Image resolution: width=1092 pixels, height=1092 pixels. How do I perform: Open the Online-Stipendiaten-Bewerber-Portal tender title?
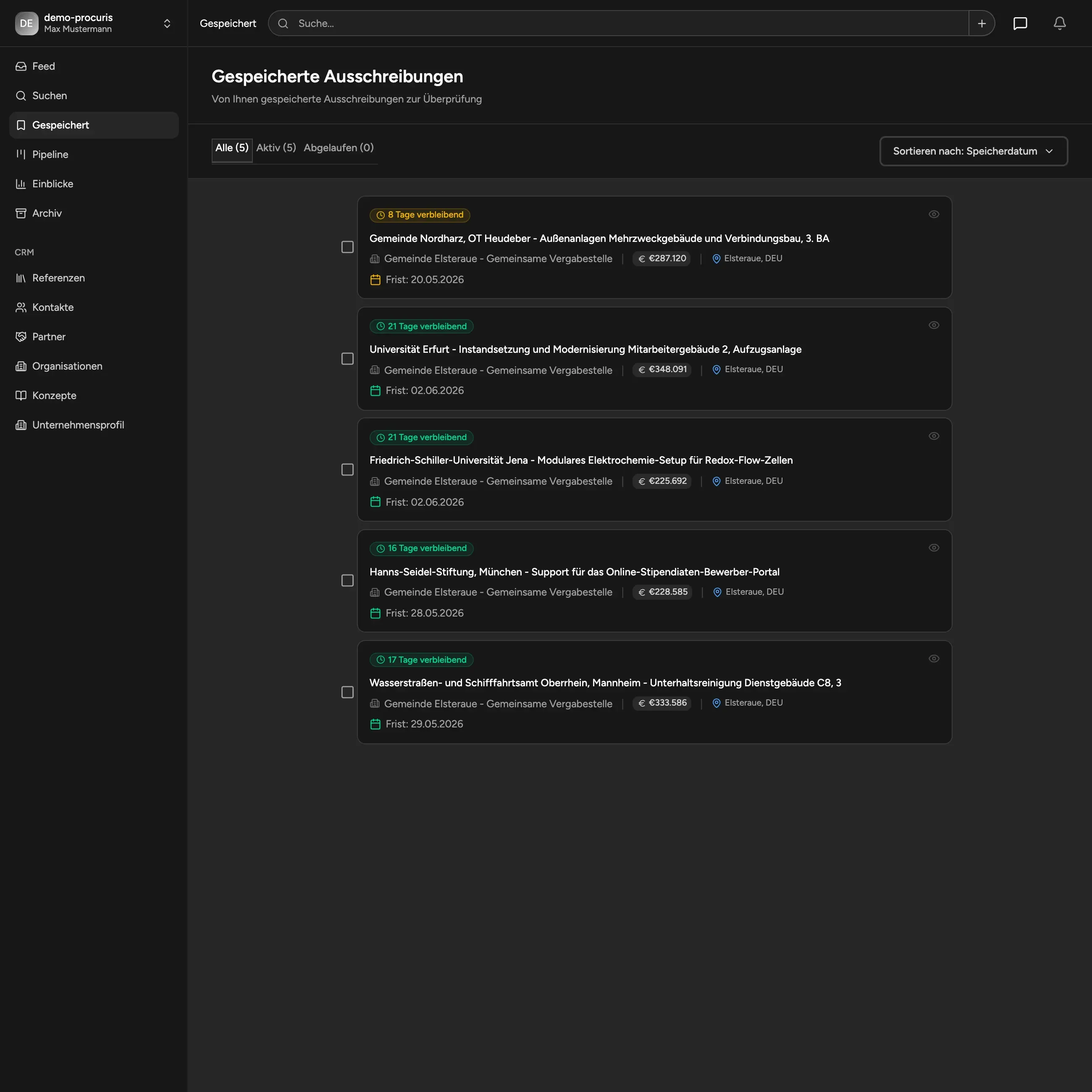[574, 572]
